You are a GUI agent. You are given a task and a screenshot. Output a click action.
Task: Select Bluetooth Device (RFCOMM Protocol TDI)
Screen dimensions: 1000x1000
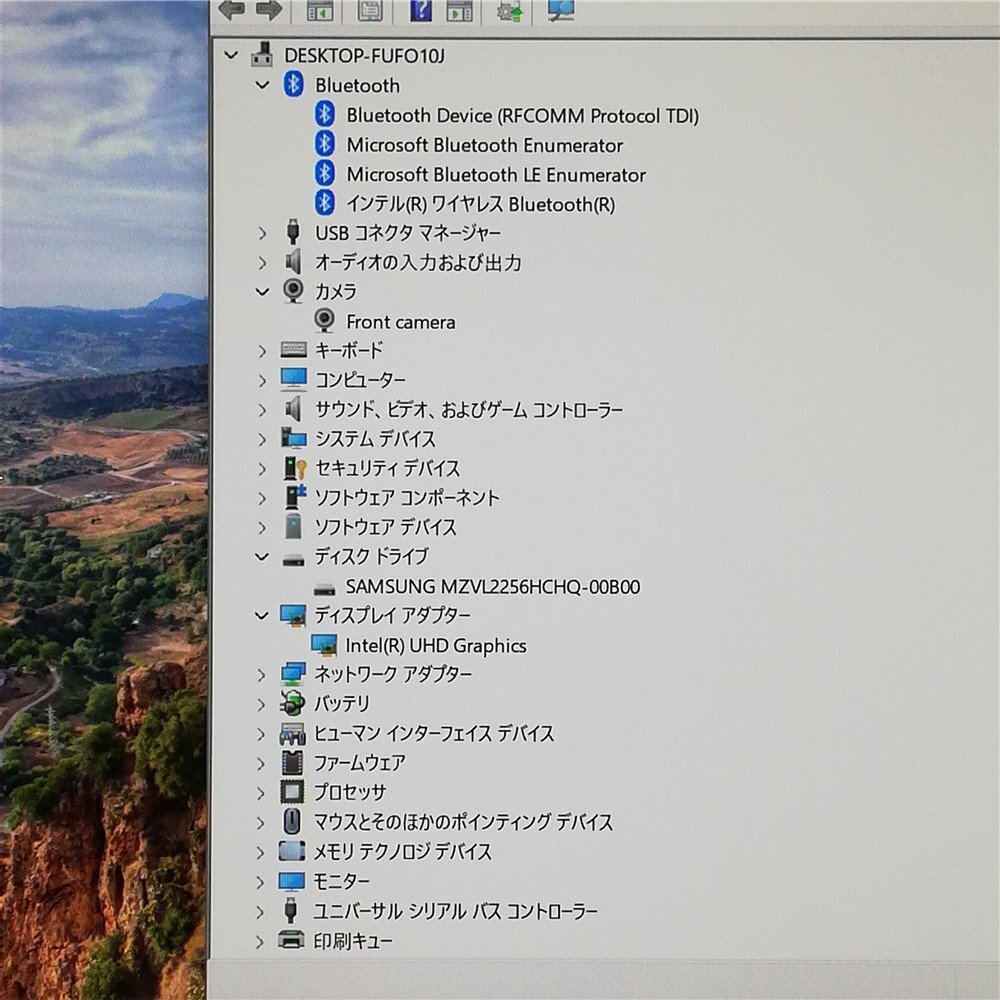(x=522, y=115)
